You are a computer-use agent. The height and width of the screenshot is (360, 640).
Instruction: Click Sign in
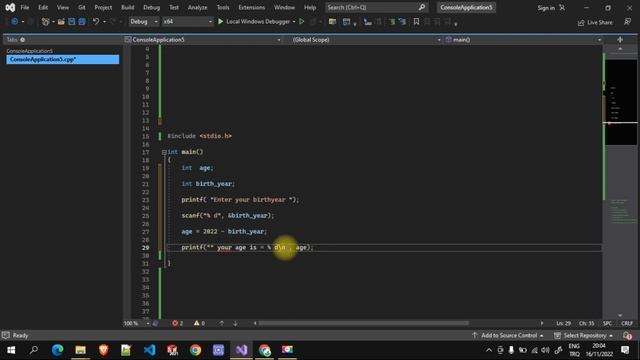click(x=546, y=8)
